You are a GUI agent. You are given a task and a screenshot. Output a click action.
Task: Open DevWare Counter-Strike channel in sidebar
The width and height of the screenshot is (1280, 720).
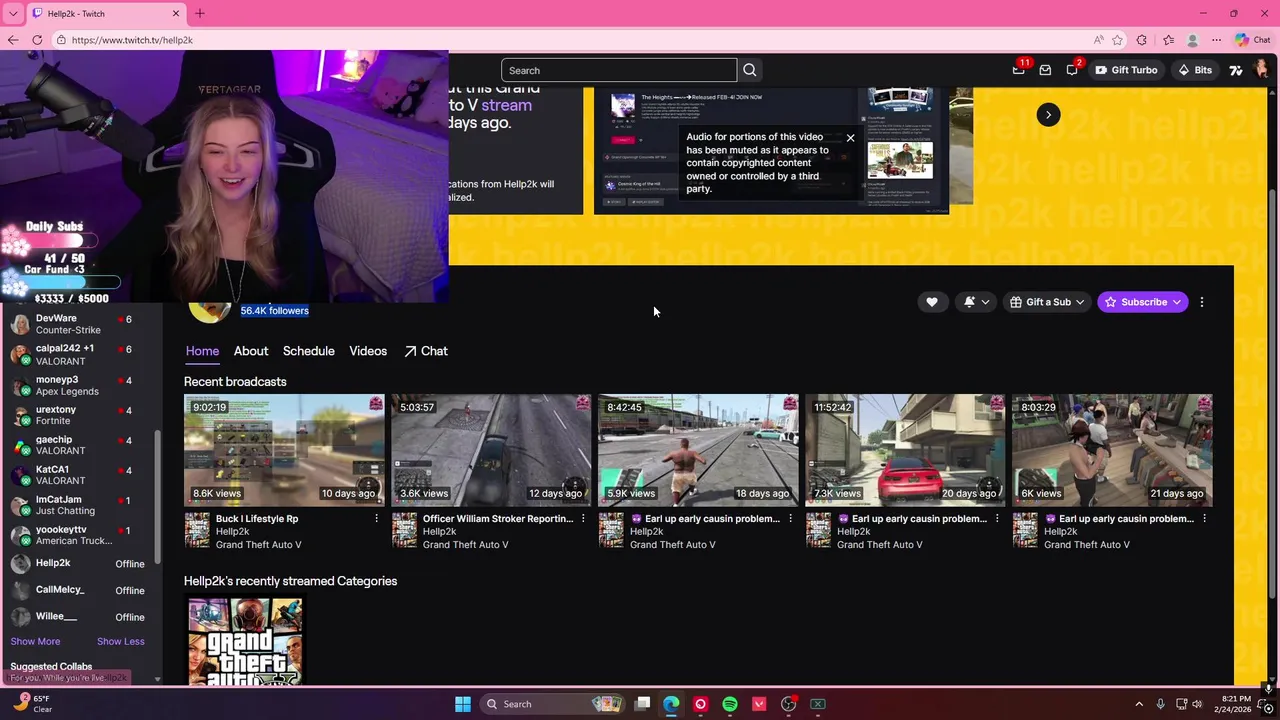(x=80, y=324)
